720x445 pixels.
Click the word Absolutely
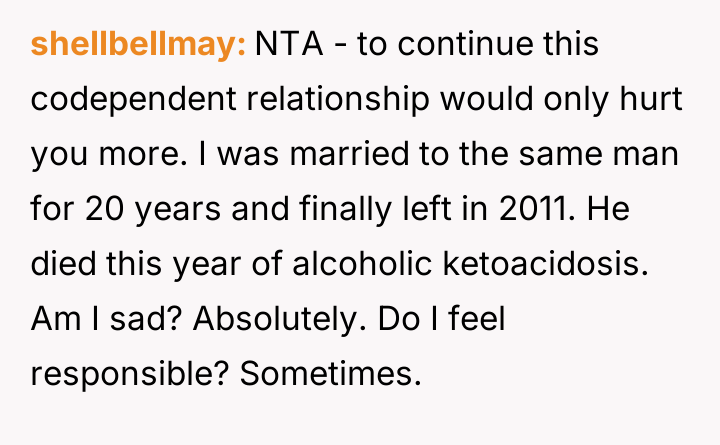tap(283, 320)
